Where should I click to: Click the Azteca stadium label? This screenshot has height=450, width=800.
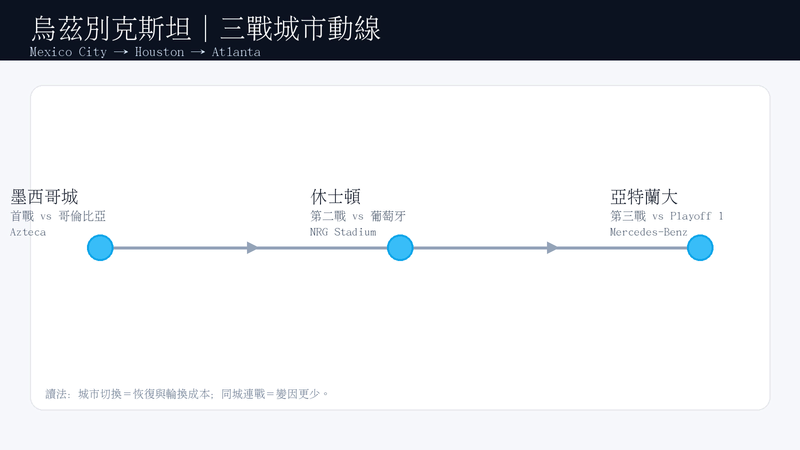pos(28,232)
